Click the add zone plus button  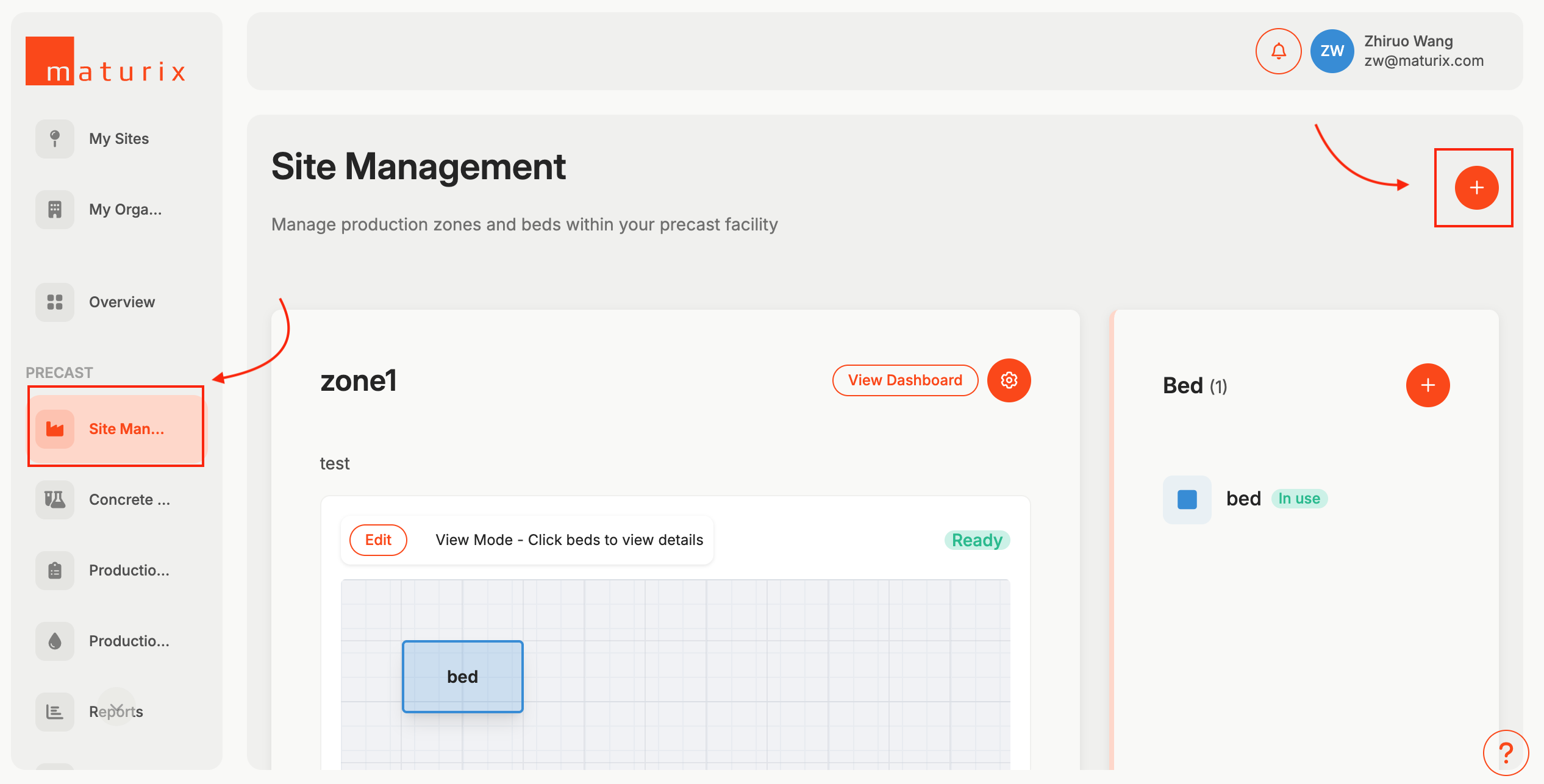click(x=1476, y=188)
